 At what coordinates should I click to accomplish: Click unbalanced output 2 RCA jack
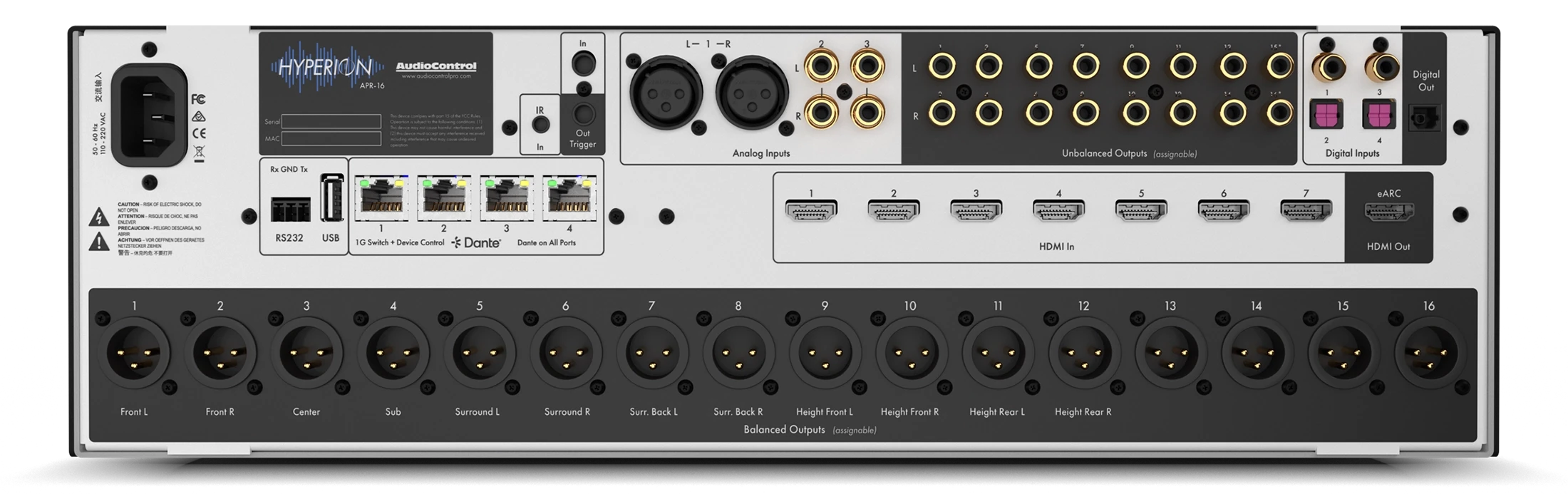[942, 113]
